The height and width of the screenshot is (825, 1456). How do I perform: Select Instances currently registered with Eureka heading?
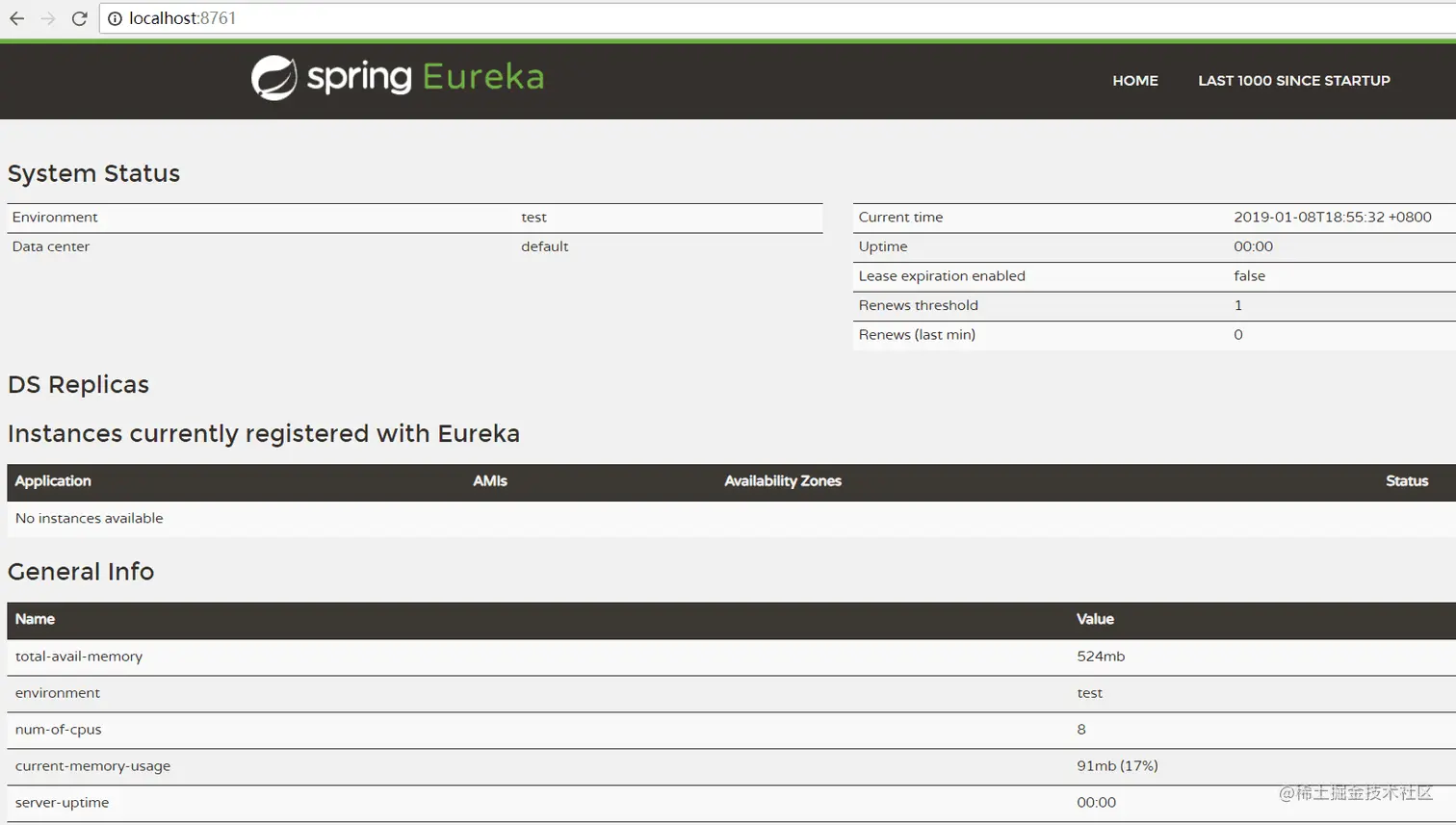pos(263,434)
